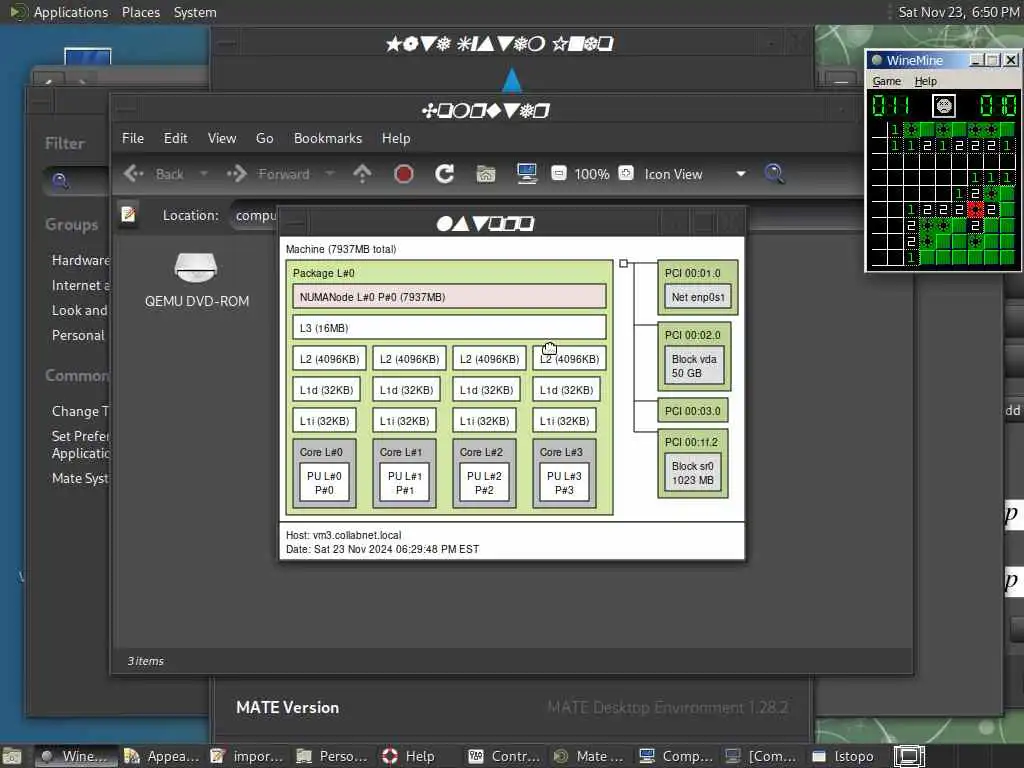Click the workspace switcher in bottom panel
Screen dimensions: 1024x768
910,756
